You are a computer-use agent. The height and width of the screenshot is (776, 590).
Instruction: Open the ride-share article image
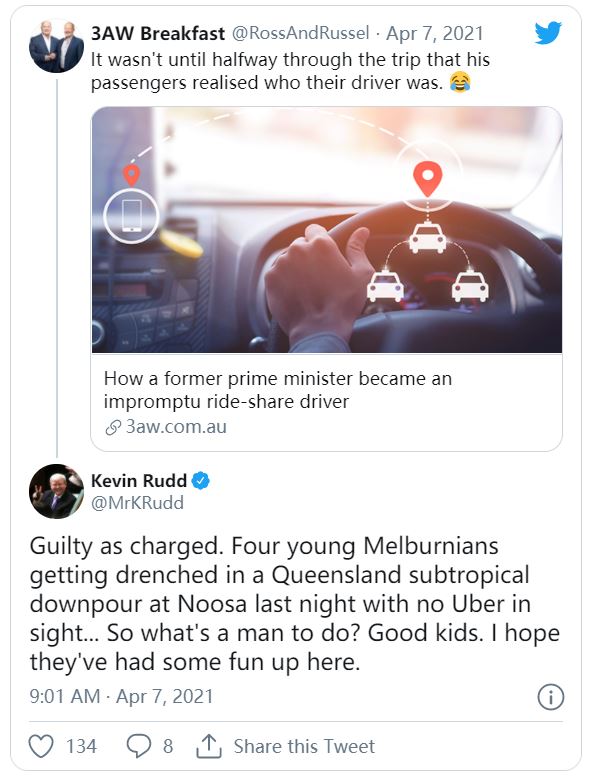click(x=327, y=230)
